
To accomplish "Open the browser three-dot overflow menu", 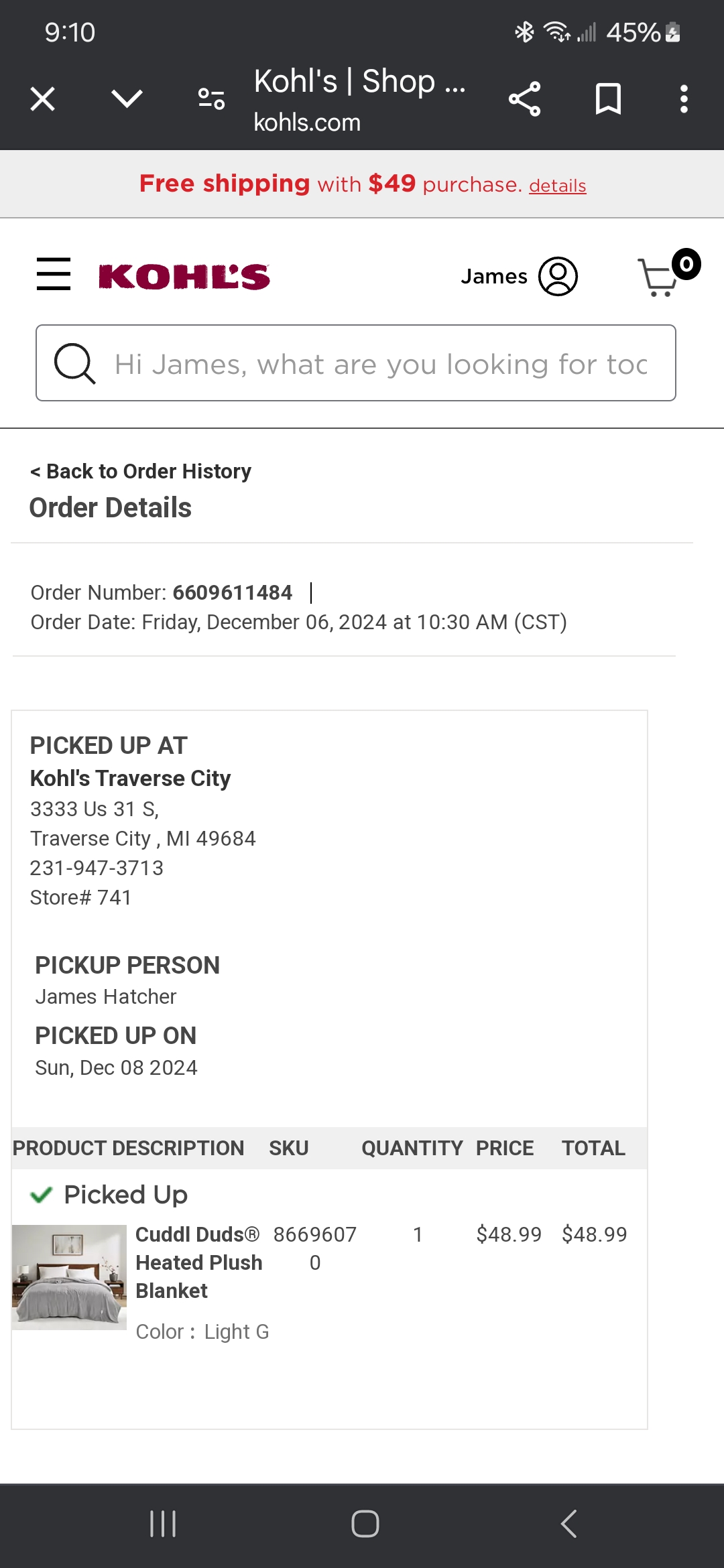I will pos(684,99).
